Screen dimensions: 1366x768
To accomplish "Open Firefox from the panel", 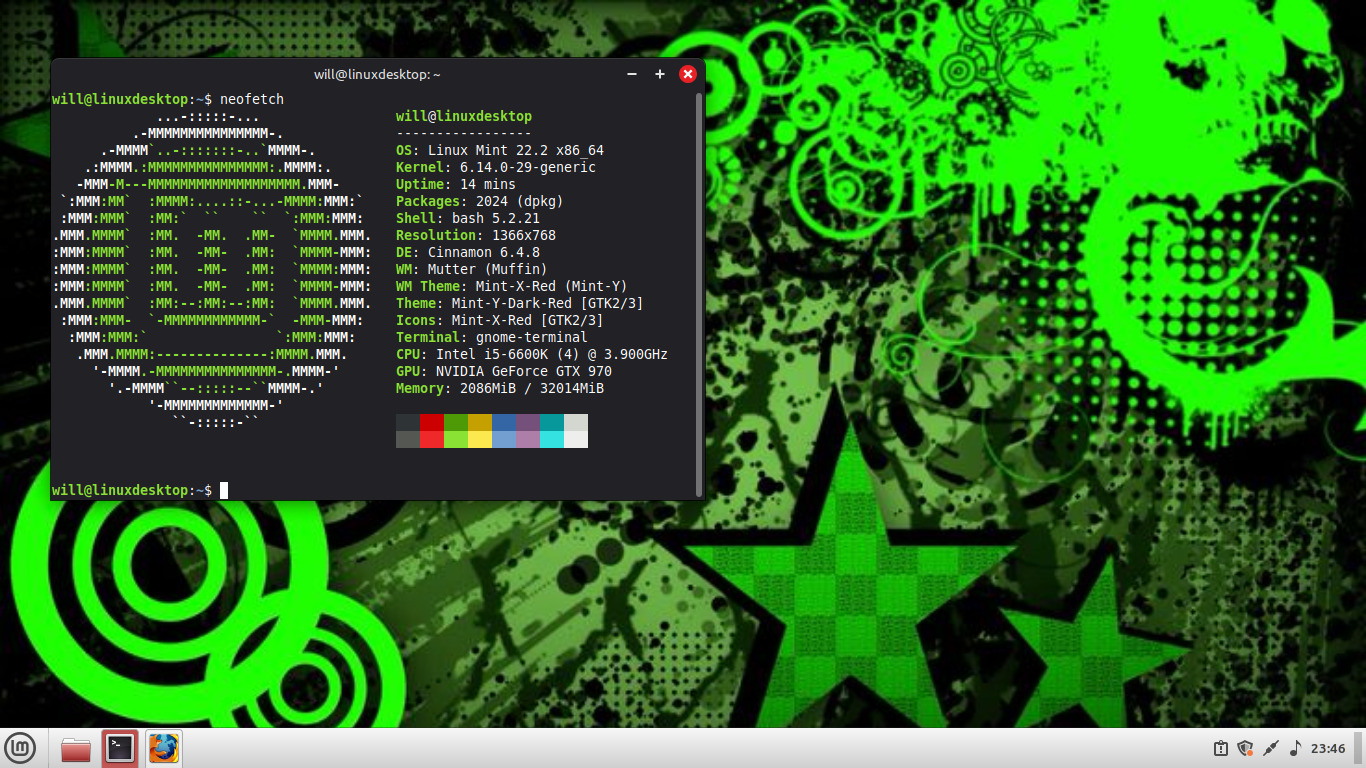I will click(x=164, y=748).
